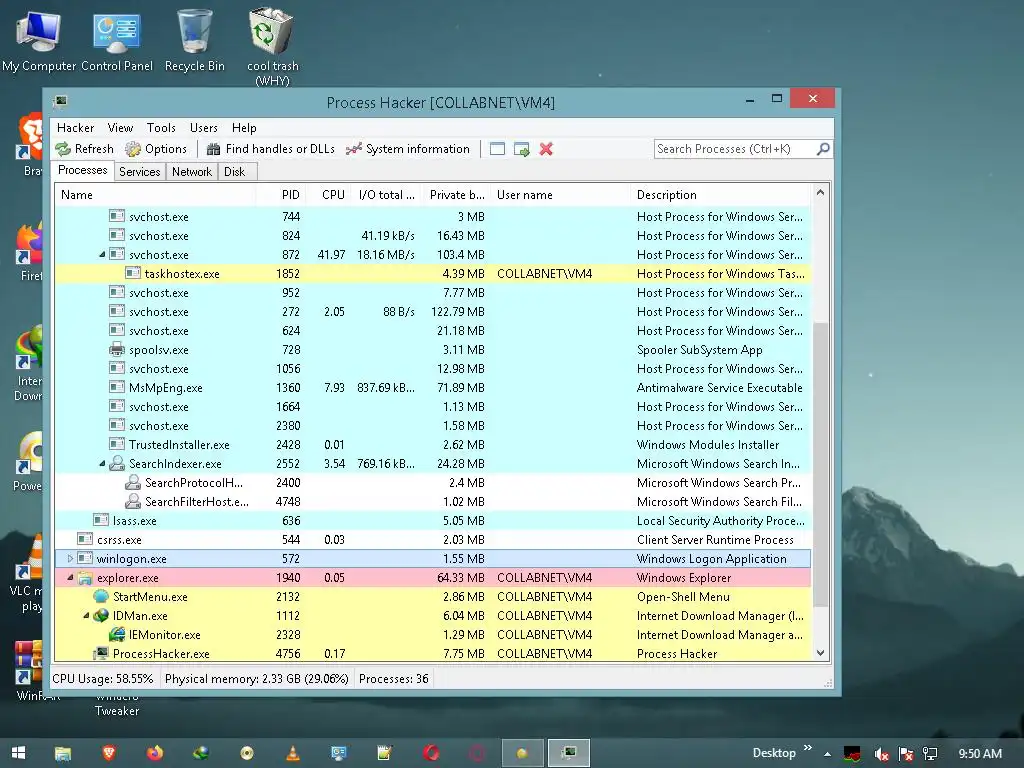The width and height of the screenshot is (1024, 768).
Task: Open the Users menu
Action: coord(203,128)
